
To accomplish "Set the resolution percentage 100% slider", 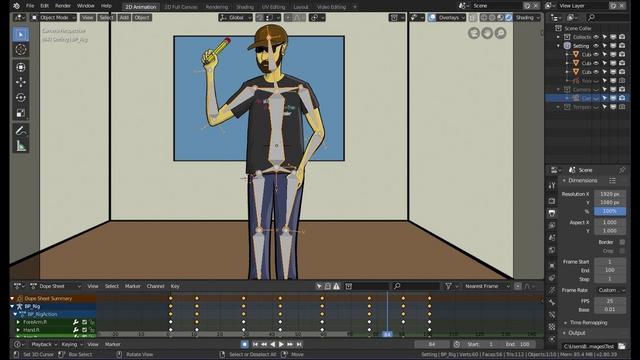I will 610,211.
